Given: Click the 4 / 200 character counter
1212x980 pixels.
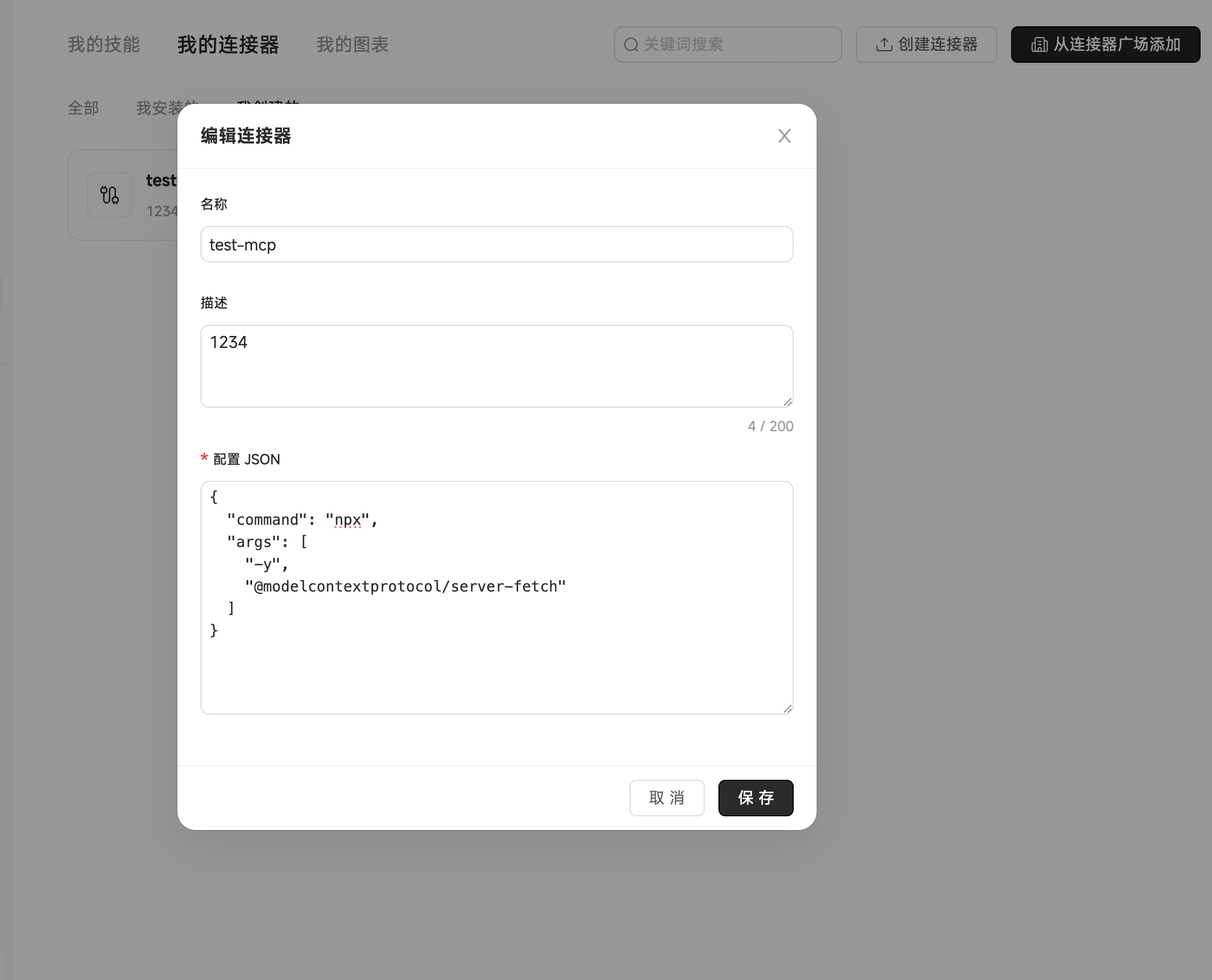Looking at the screenshot, I should pos(770,426).
